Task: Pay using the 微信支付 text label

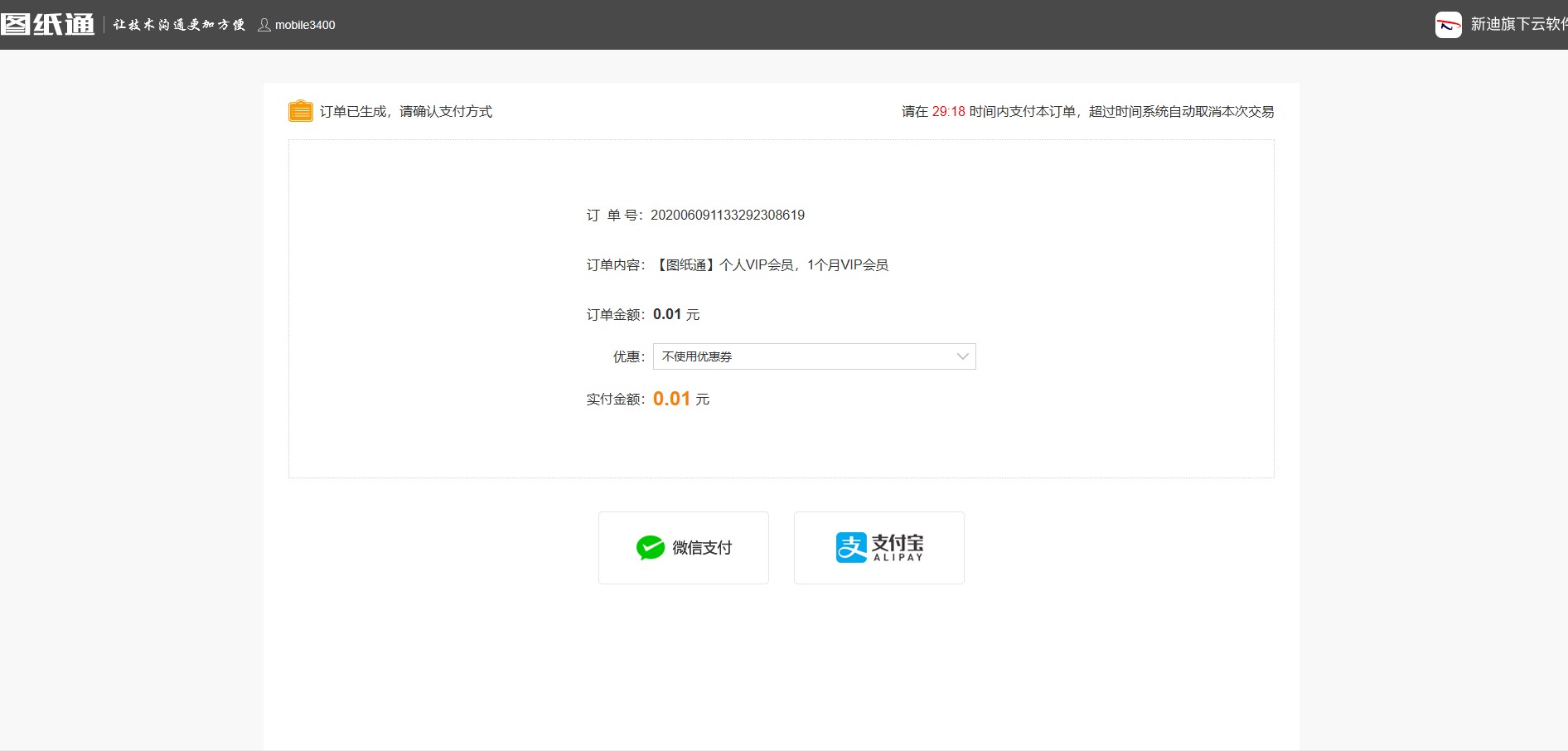Action: click(702, 548)
